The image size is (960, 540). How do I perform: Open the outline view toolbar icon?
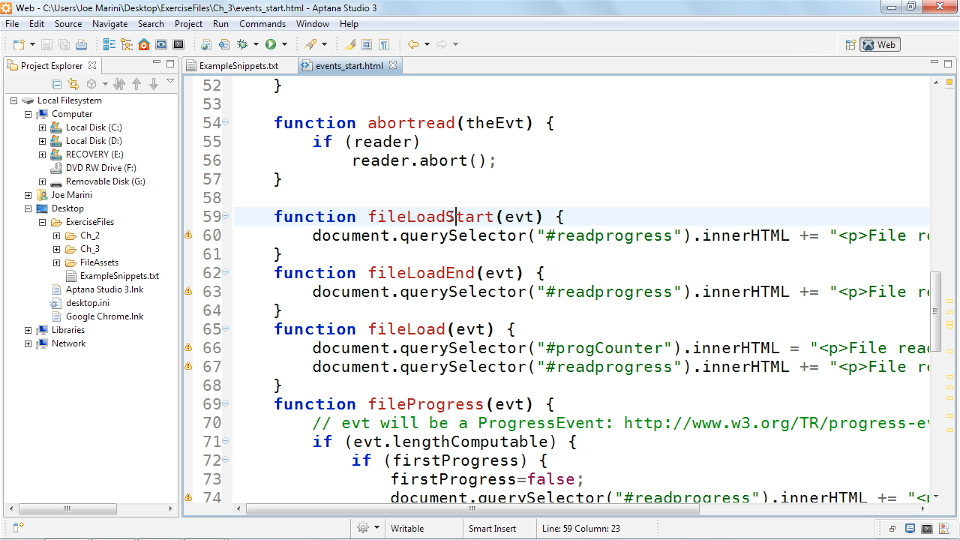109,45
